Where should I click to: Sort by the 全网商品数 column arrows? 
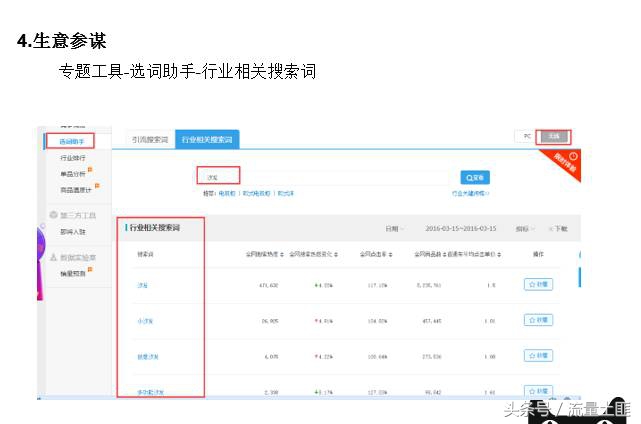[444, 254]
